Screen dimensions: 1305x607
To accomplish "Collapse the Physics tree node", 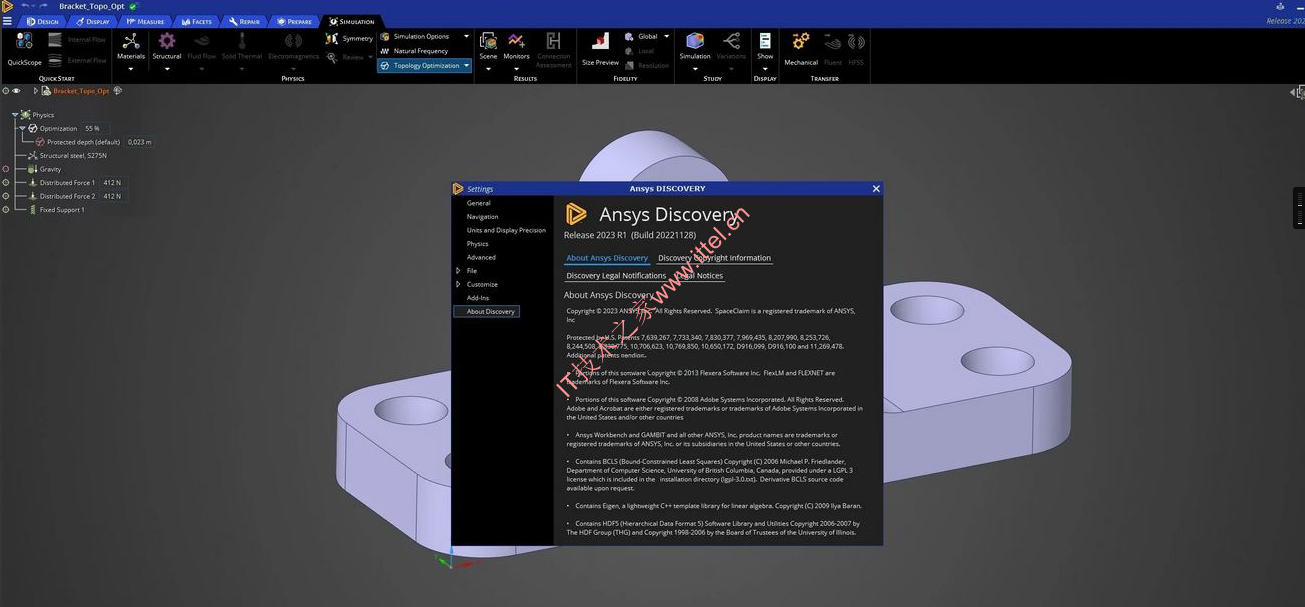I will [x=14, y=115].
